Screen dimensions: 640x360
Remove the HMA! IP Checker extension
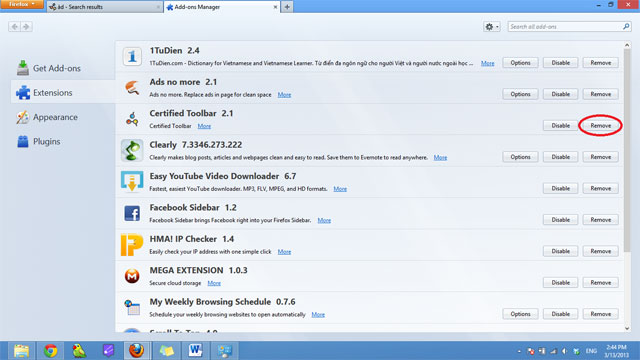[x=600, y=251]
